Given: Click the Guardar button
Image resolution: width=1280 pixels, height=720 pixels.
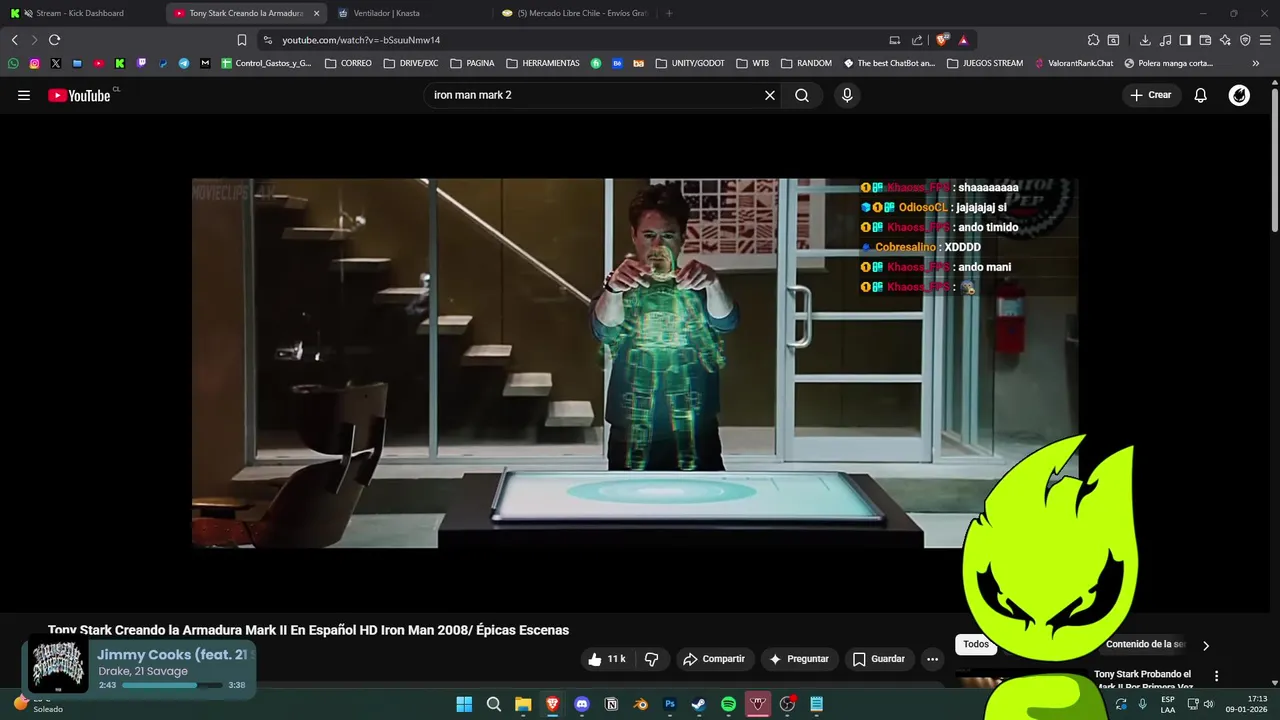Looking at the screenshot, I should point(878,659).
